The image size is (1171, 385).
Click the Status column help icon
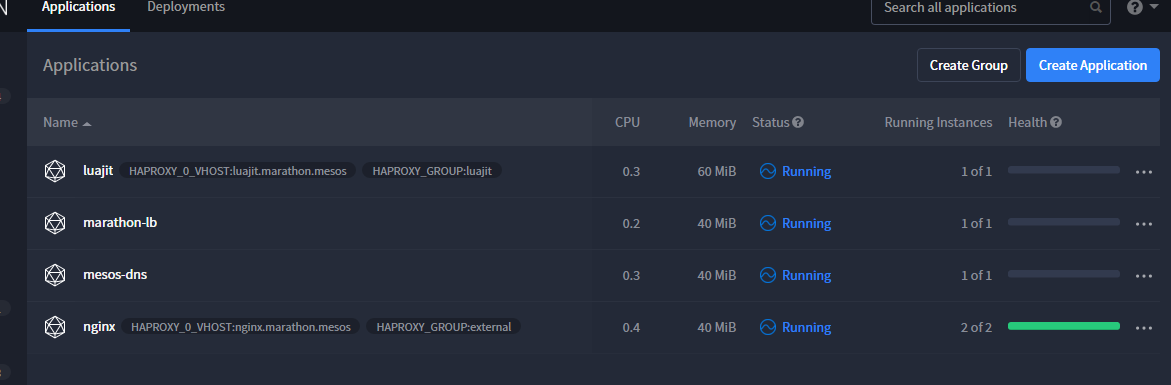[798, 122]
